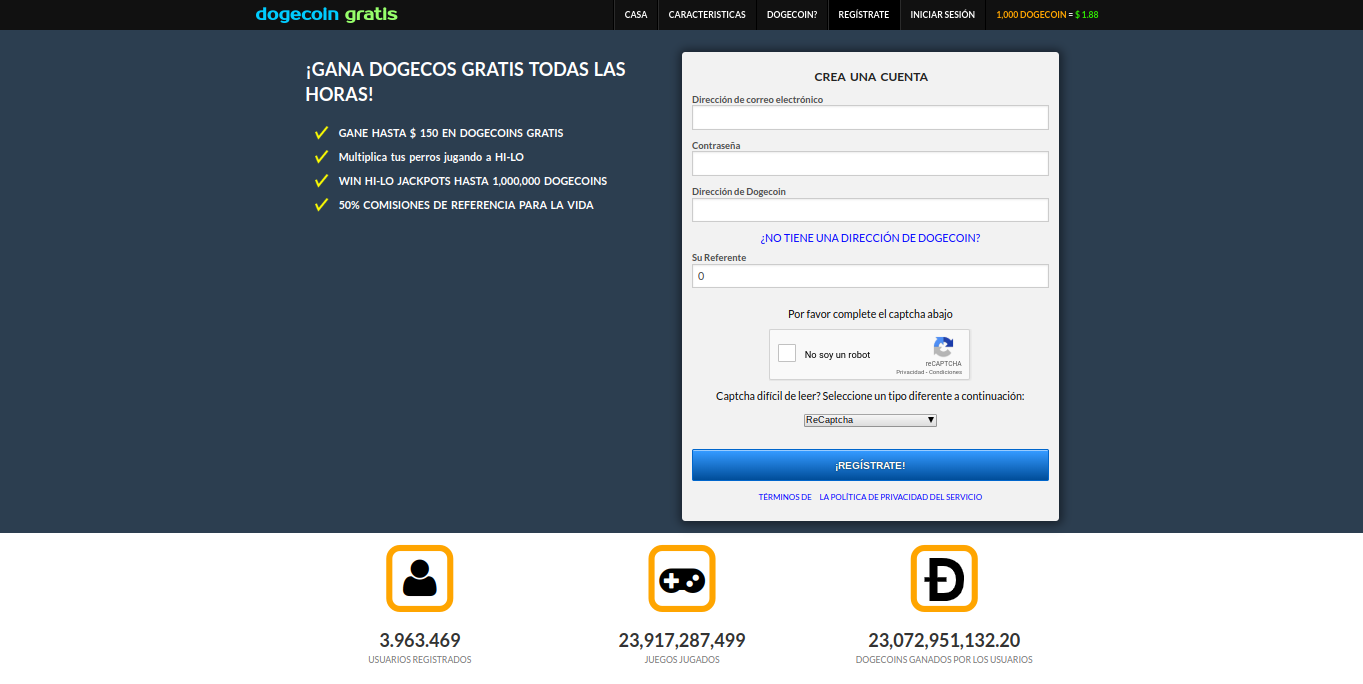Click the Dogecoin symbol icon
This screenshot has width=1363, height=684.
point(944,578)
